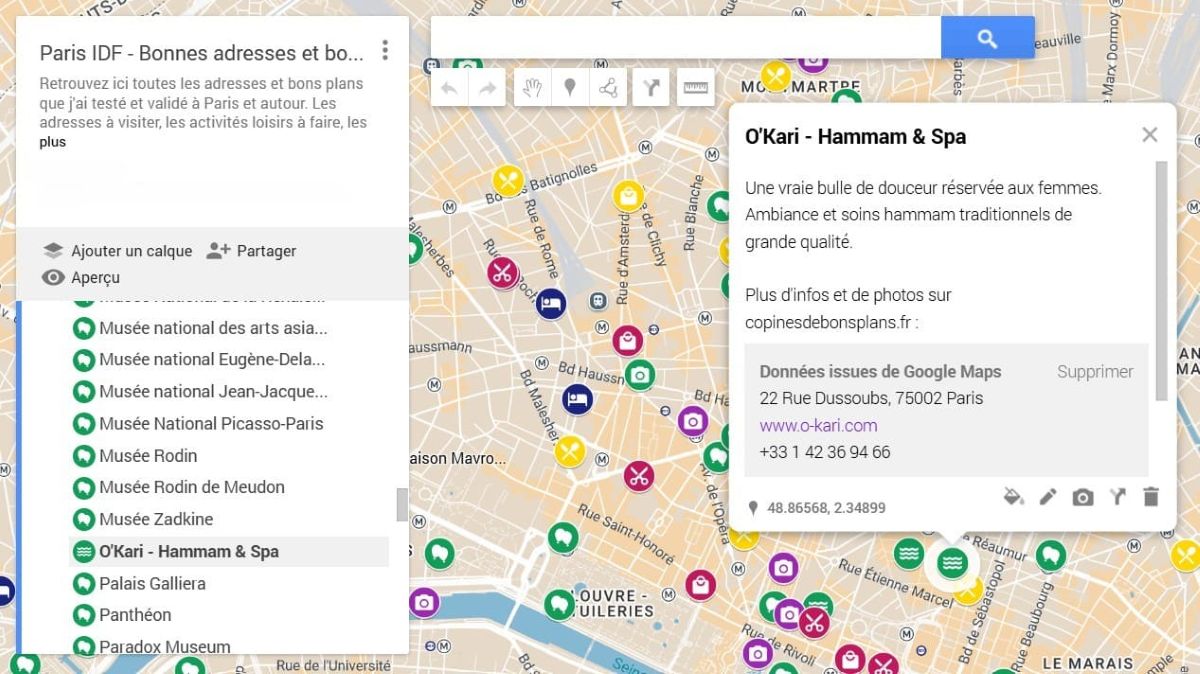Click the highlighted 'O'Kari - Hammam & Spa' list row
This screenshot has width=1200, height=674.
coord(229,551)
